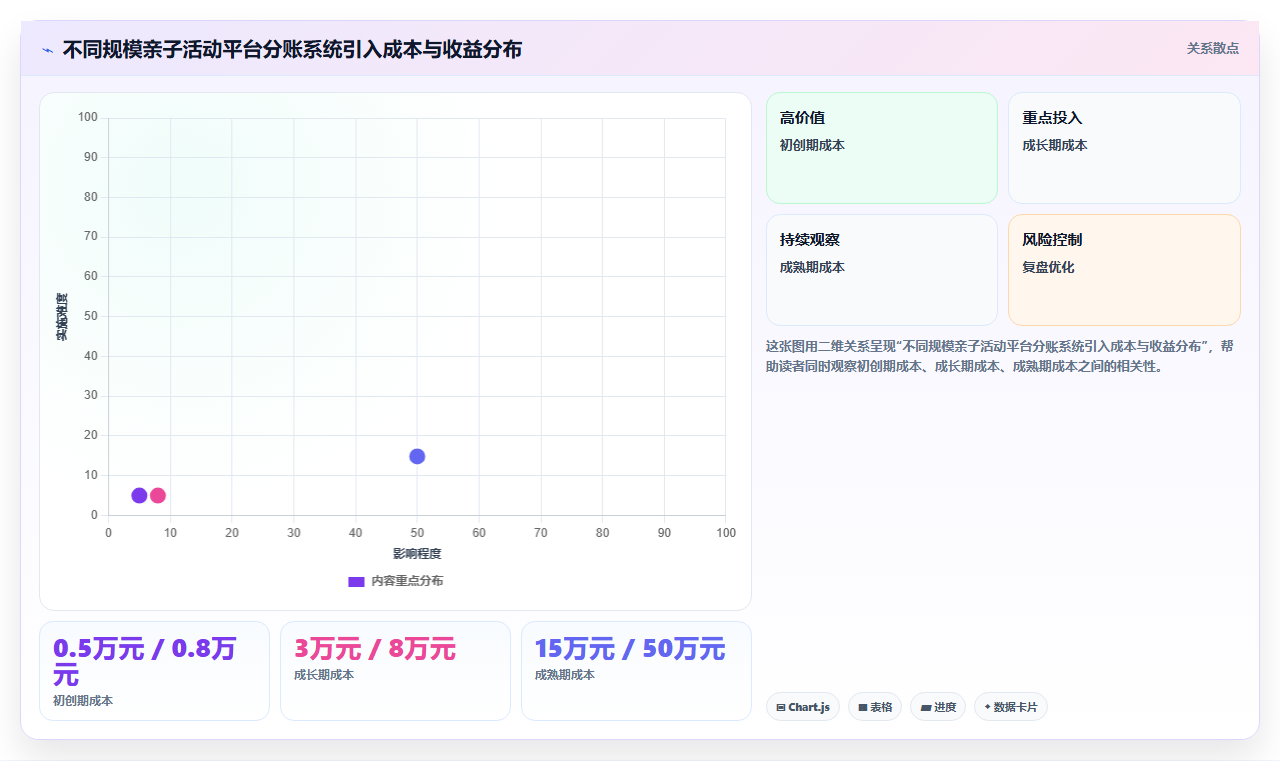The width and height of the screenshot is (1280, 761).
Task: Select the blue scatter point at 50
Action: click(417, 456)
